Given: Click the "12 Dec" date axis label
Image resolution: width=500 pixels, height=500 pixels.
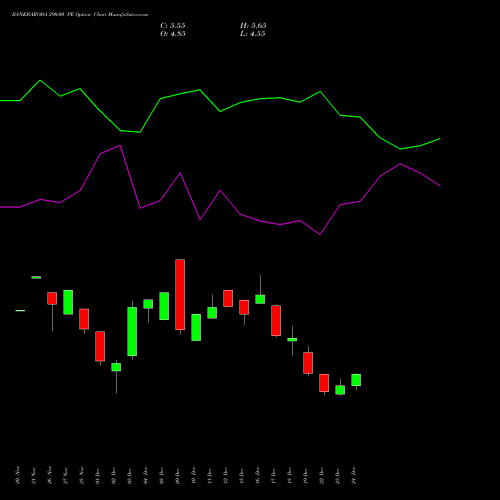Looking at the screenshot, I should [226, 476].
